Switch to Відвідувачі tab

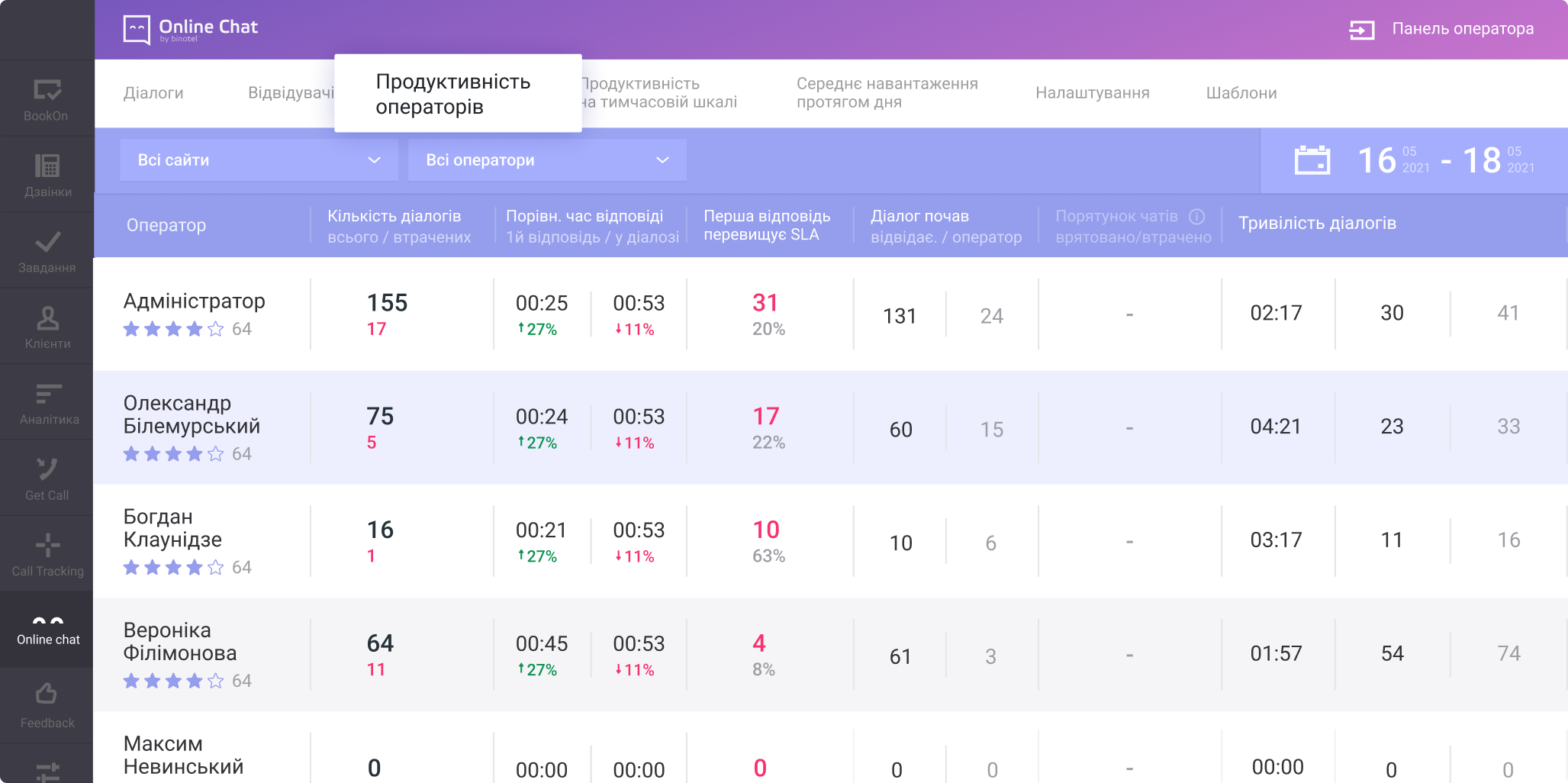[x=291, y=93]
